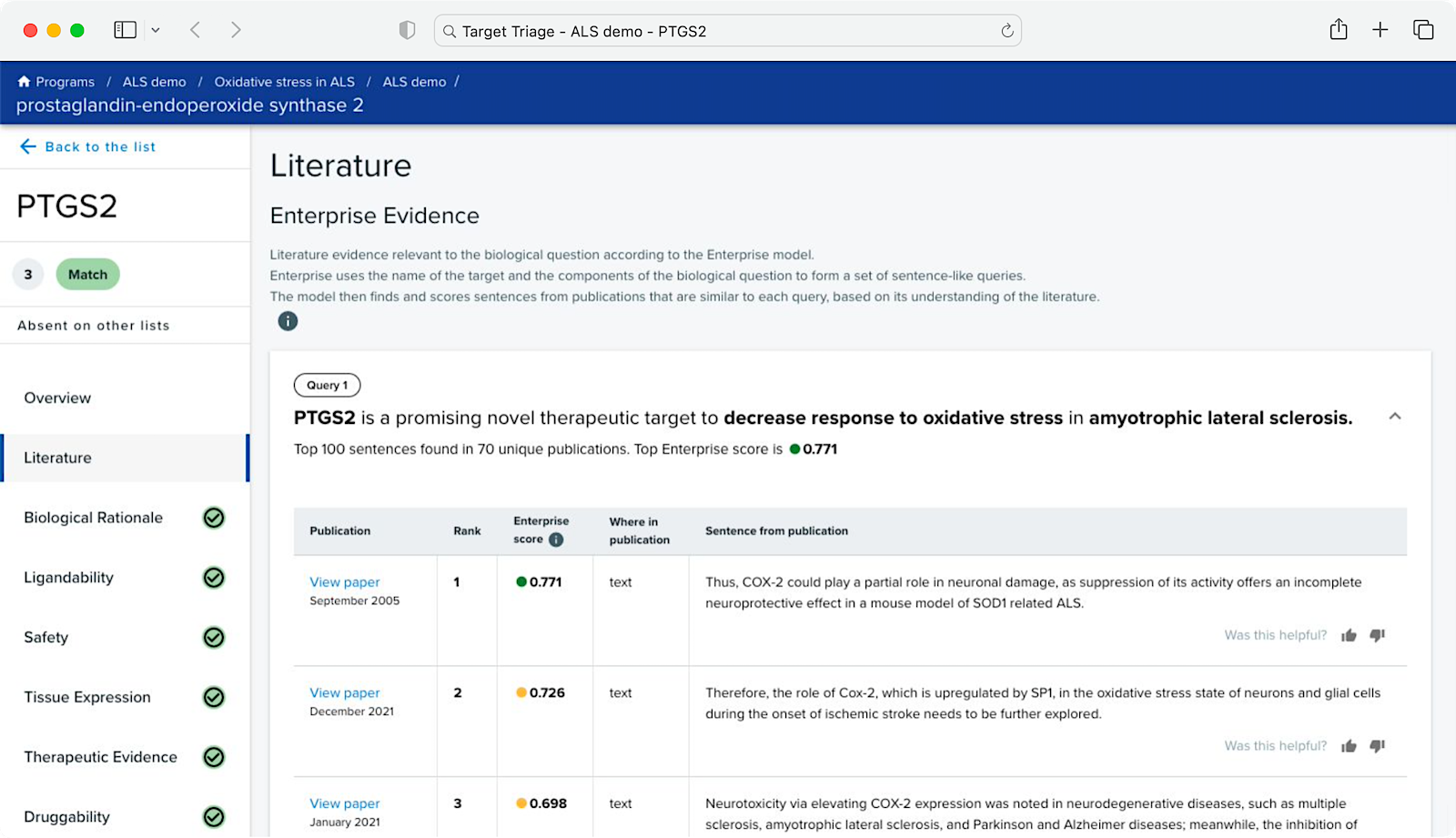Go back with the browser back arrow
Image resolution: width=1456 pixels, height=838 pixels.
(195, 30)
